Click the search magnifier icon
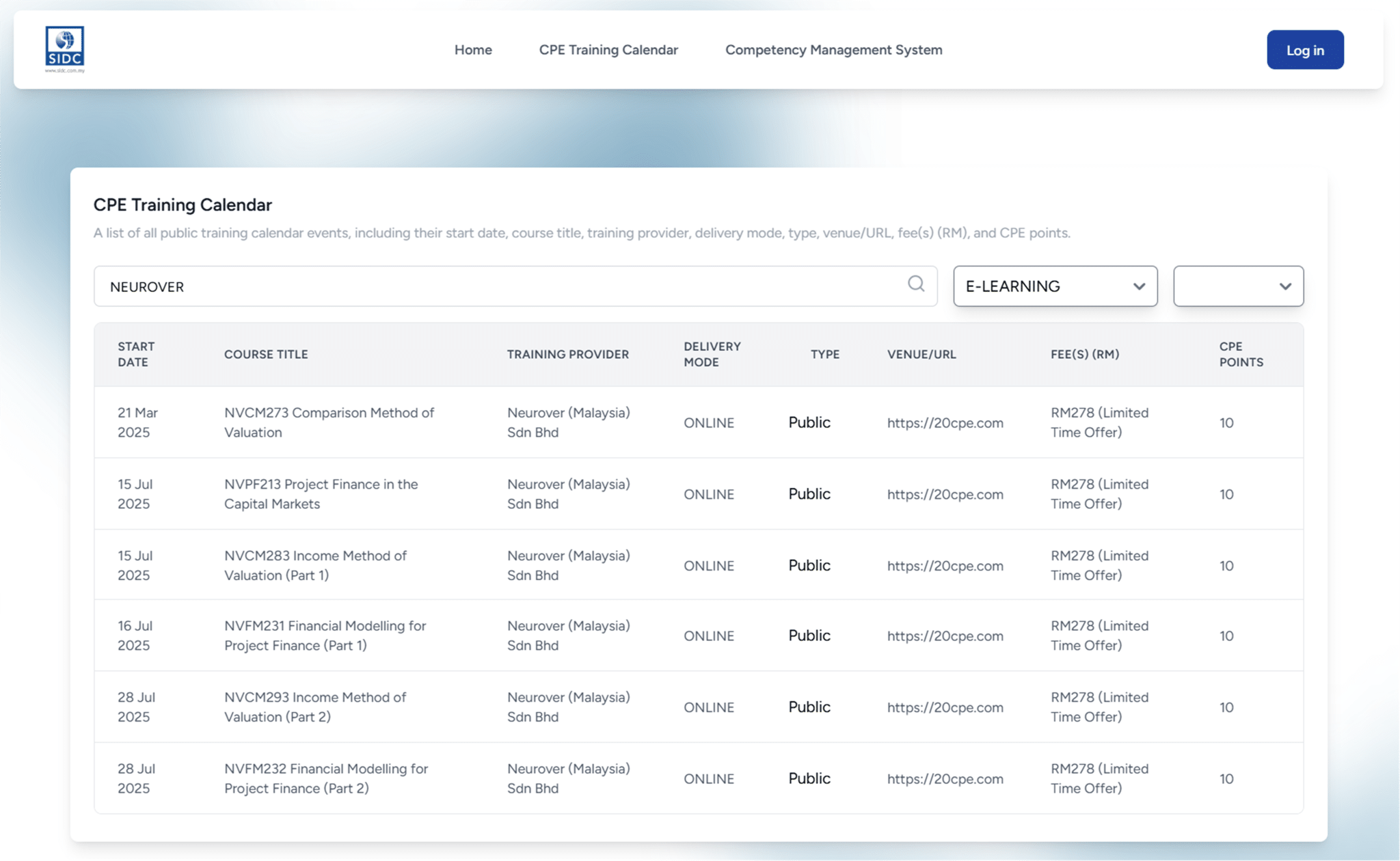The height and width of the screenshot is (861, 1400). (x=915, y=286)
